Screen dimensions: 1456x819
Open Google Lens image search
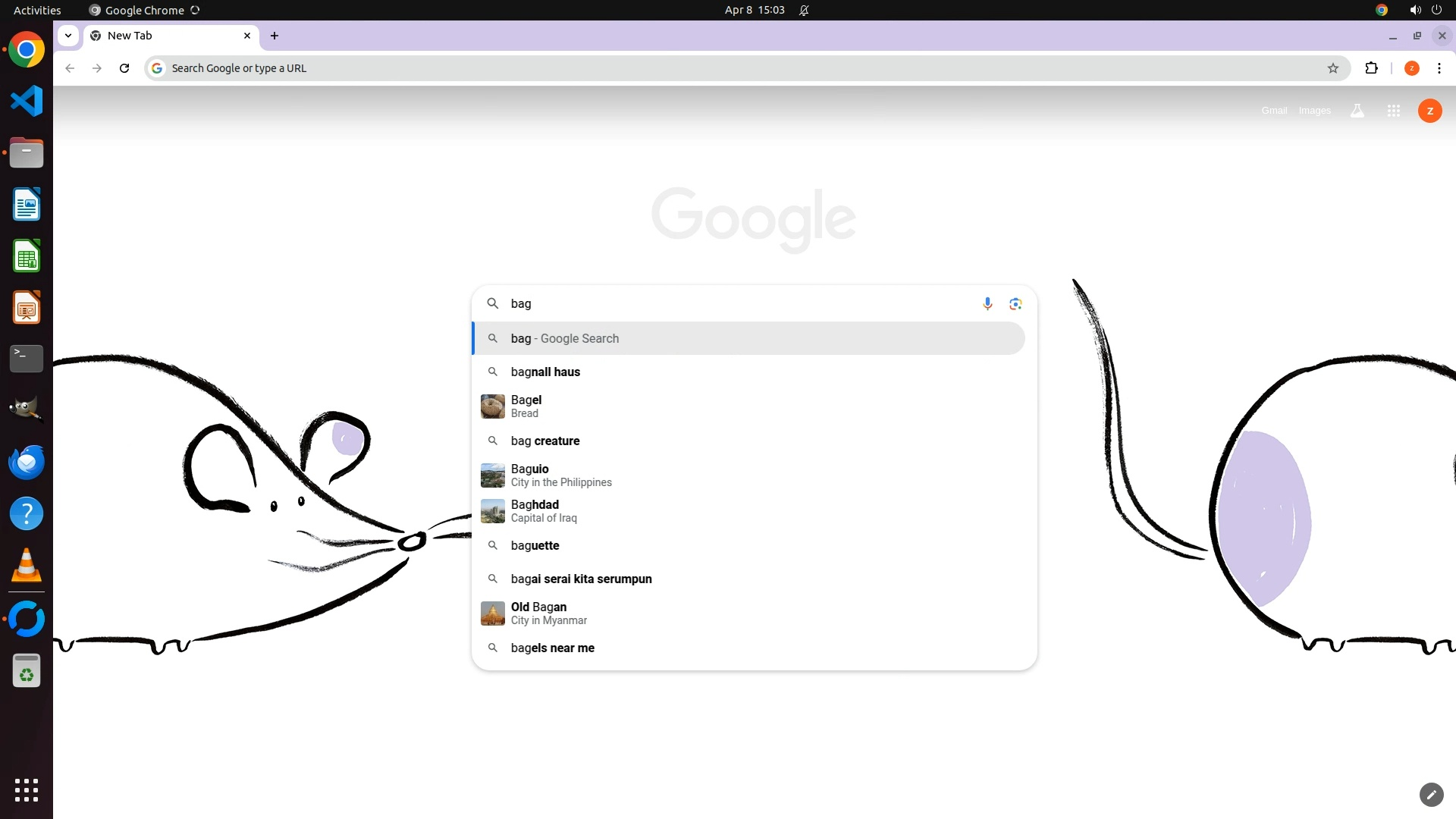point(1015,303)
